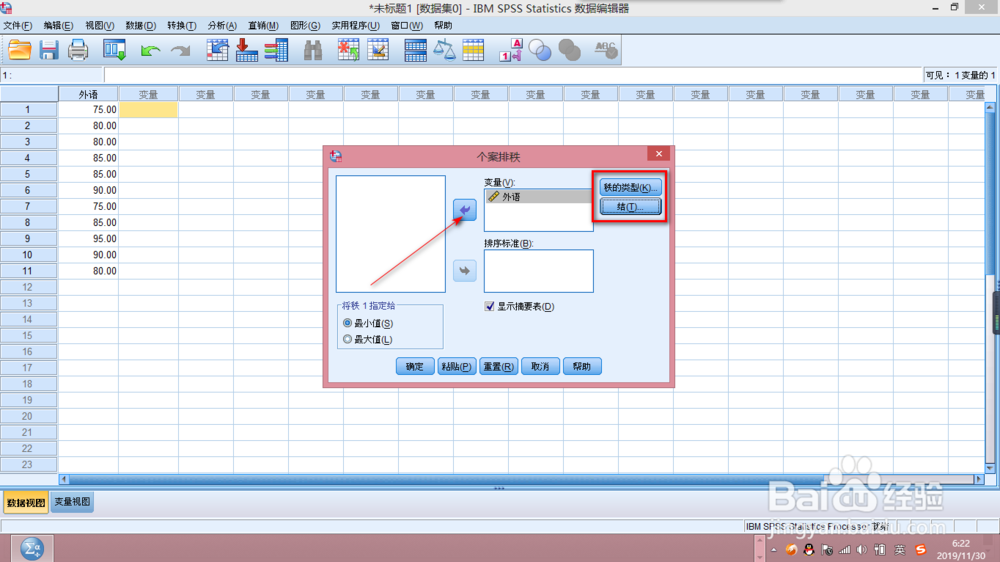
Task: Save the dataset with the floppy disk icon
Action: click(x=48, y=50)
